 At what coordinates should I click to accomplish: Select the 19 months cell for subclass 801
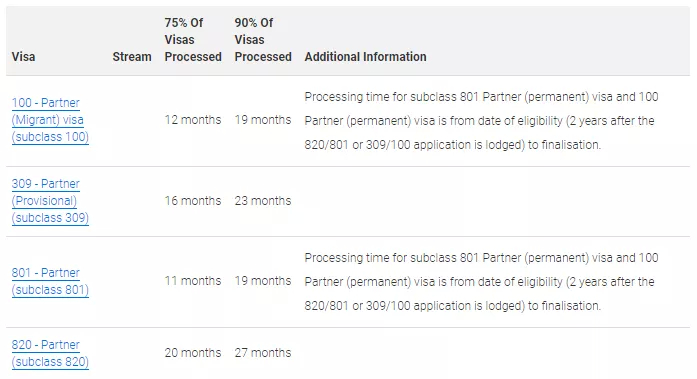click(x=263, y=281)
